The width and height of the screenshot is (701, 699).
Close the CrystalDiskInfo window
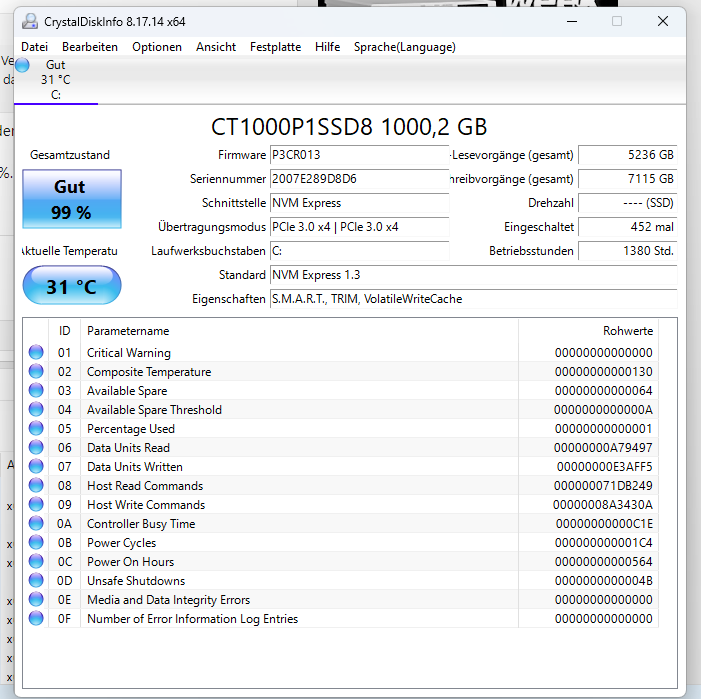pos(663,21)
